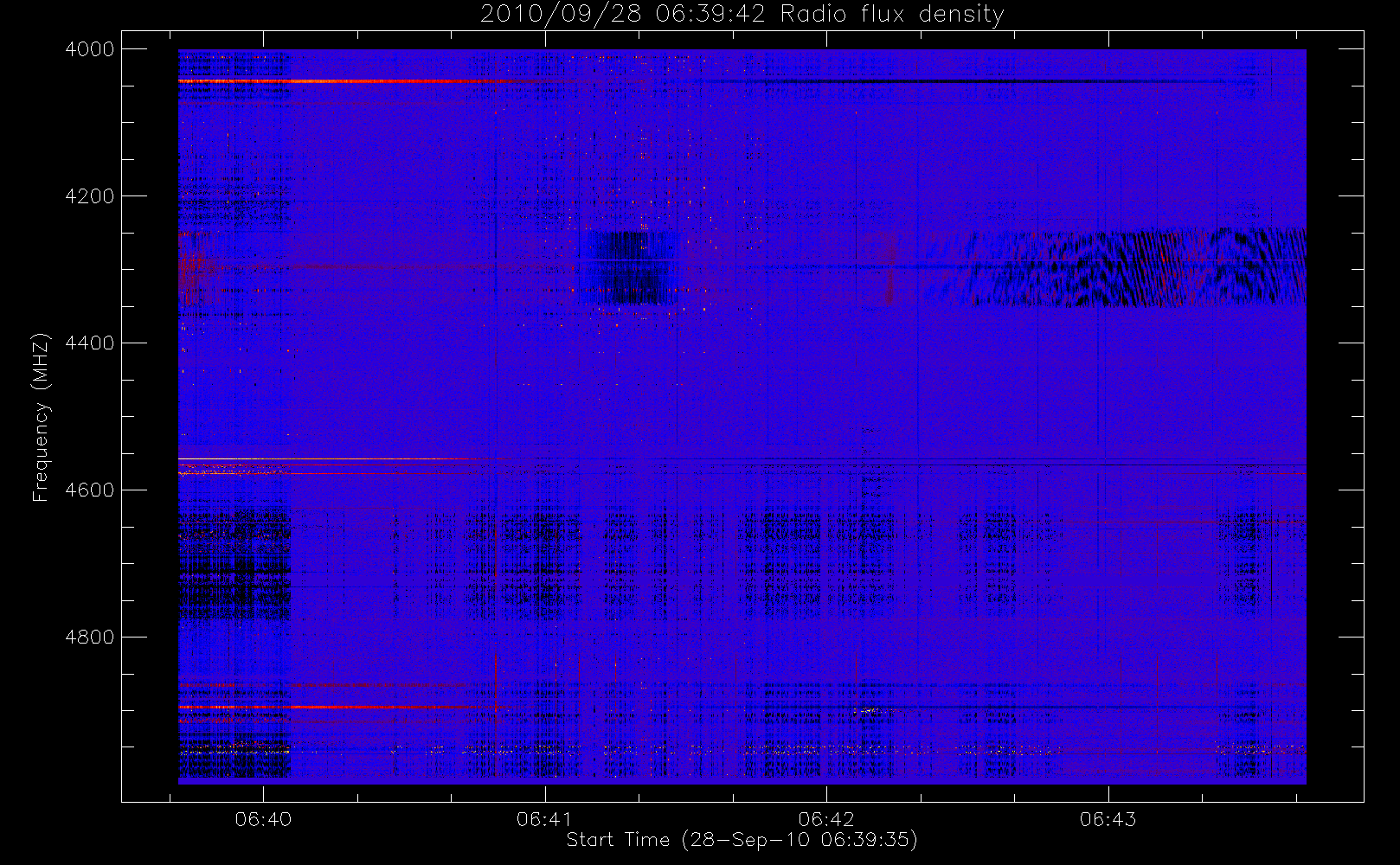The height and width of the screenshot is (865, 1400).
Task: Click the dark blue burst patch near 06:41 at 4300 MHz
Action: click(x=630, y=267)
